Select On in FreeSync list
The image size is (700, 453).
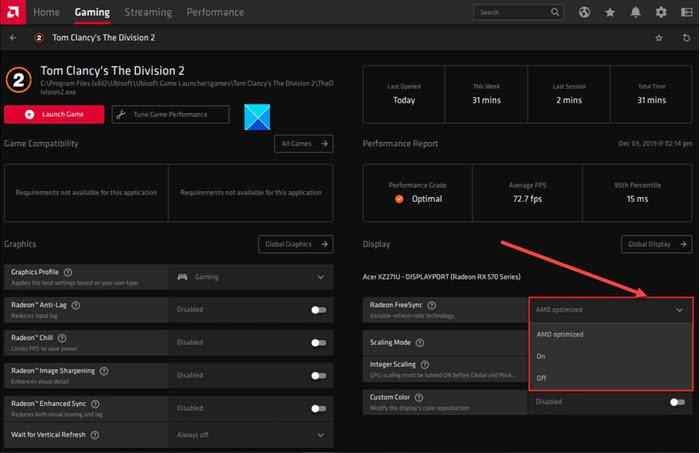click(x=610, y=356)
